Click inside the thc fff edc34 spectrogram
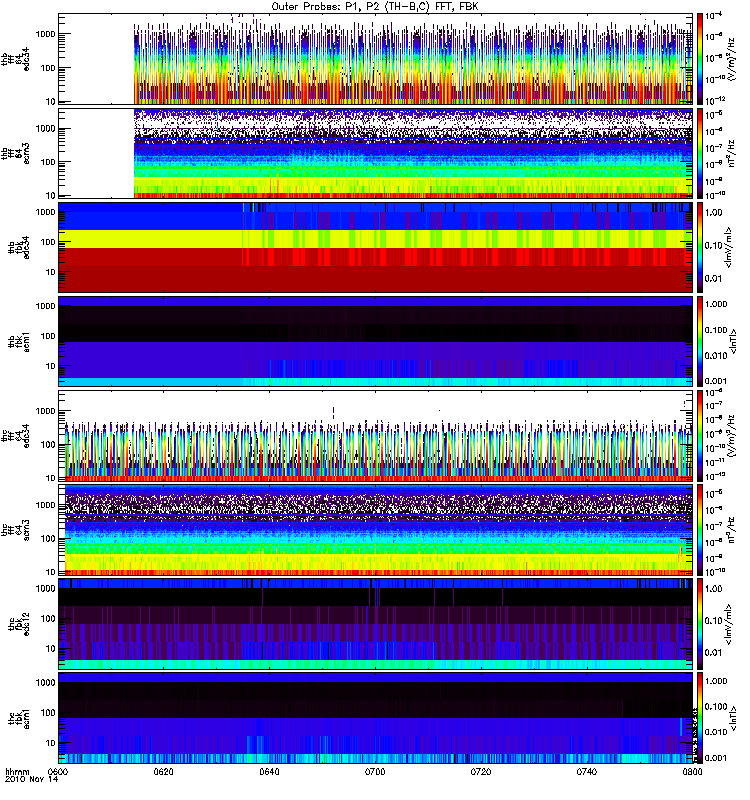The height and width of the screenshot is (800, 750). click(376, 436)
